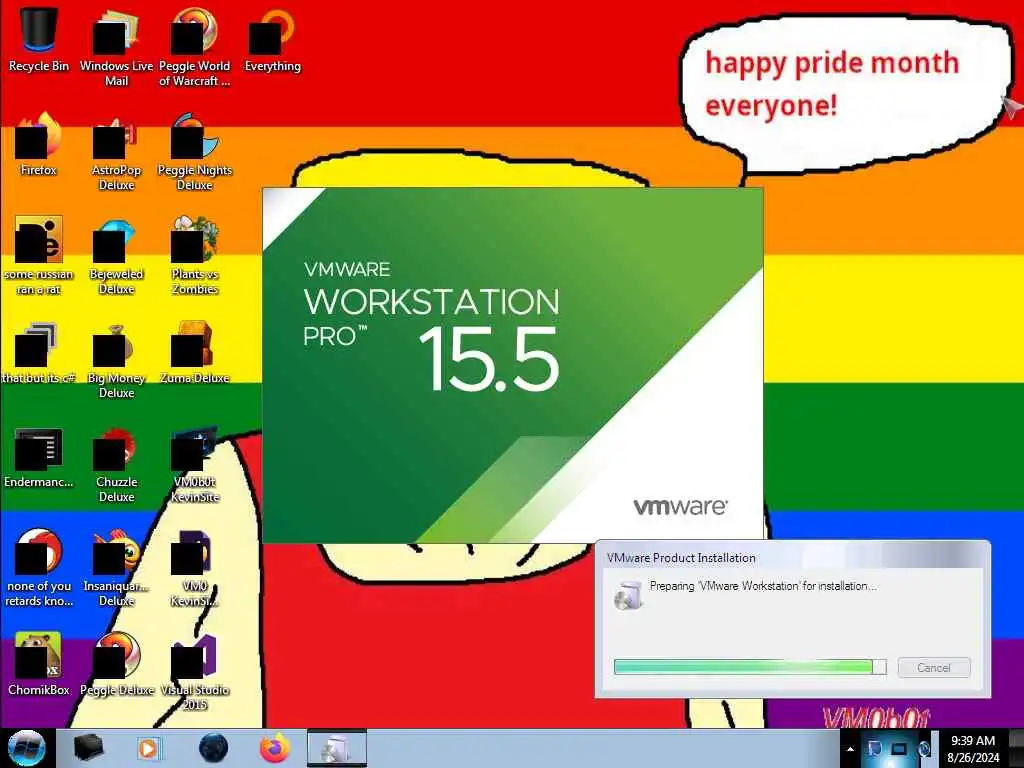The height and width of the screenshot is (768, 1024).
Task: Click the Workstation Pro 15.5 splash screen
Action: [x=513, y=366]
